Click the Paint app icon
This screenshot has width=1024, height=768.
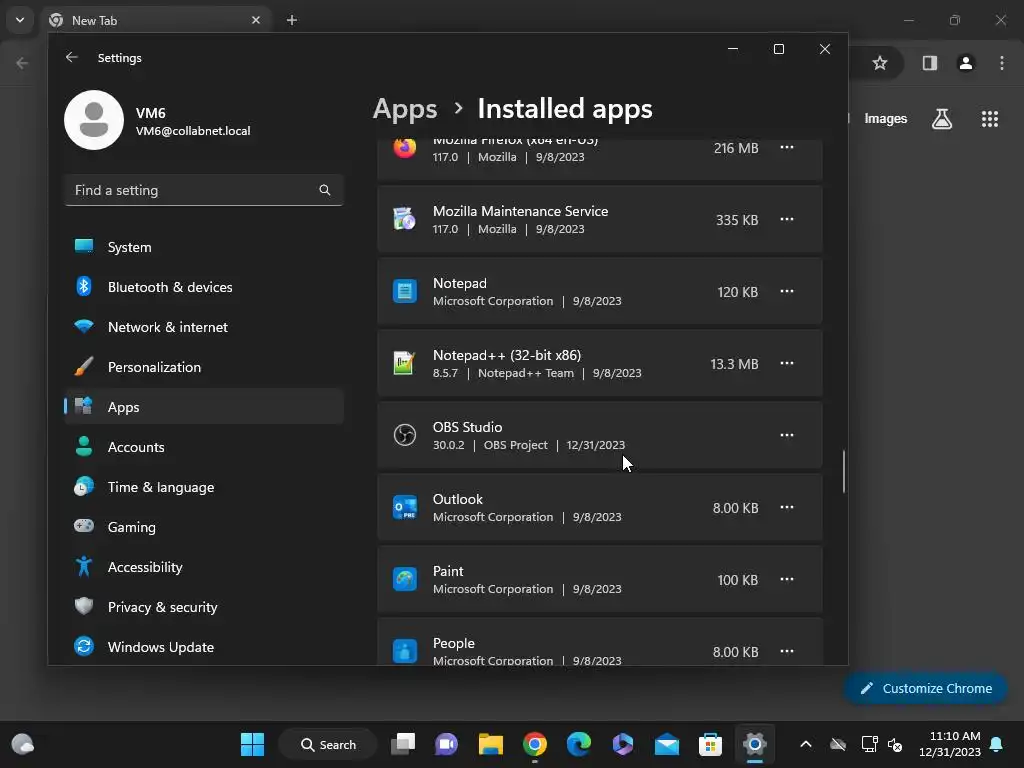[x=405, y=579]
